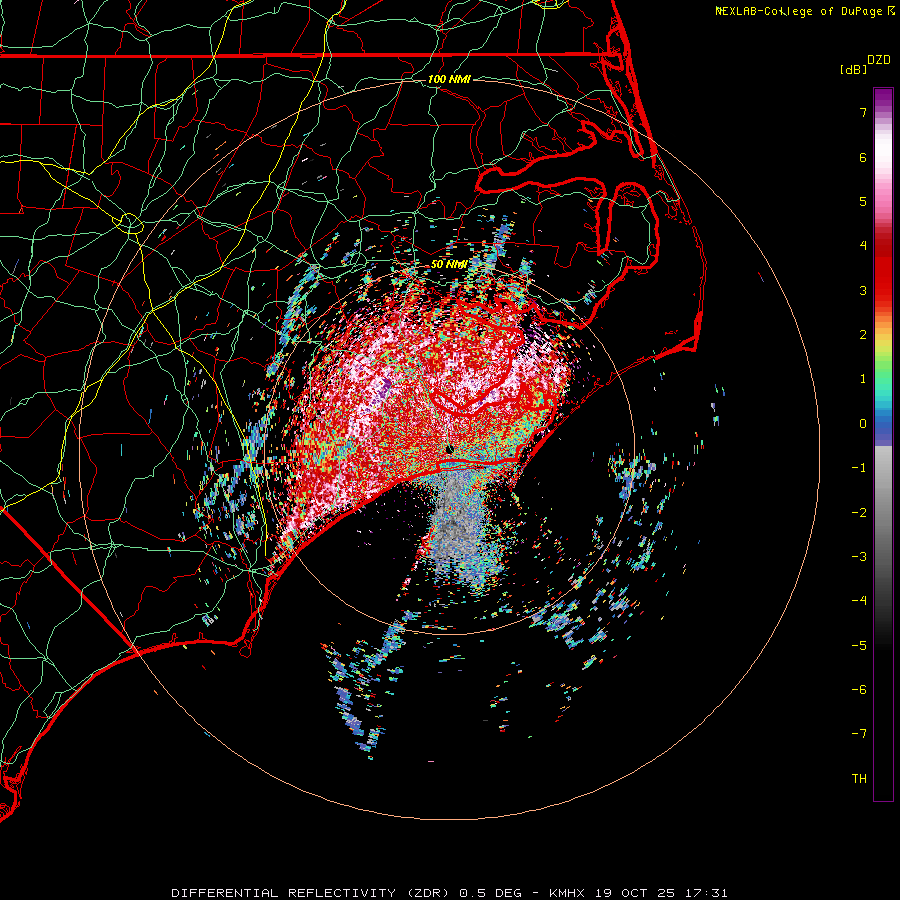Click the -3 value on the color scale

(859, 557)
